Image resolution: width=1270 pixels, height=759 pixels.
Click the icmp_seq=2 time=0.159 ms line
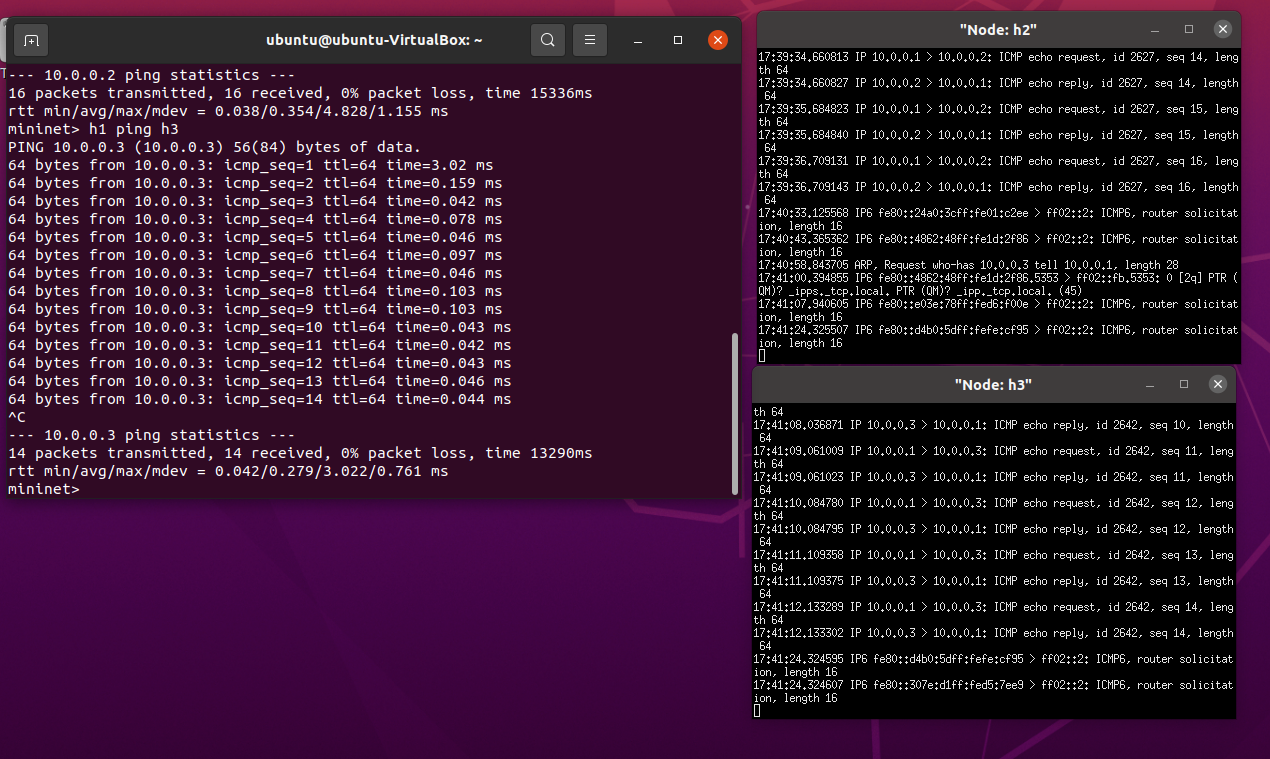[x=255, y=183]
